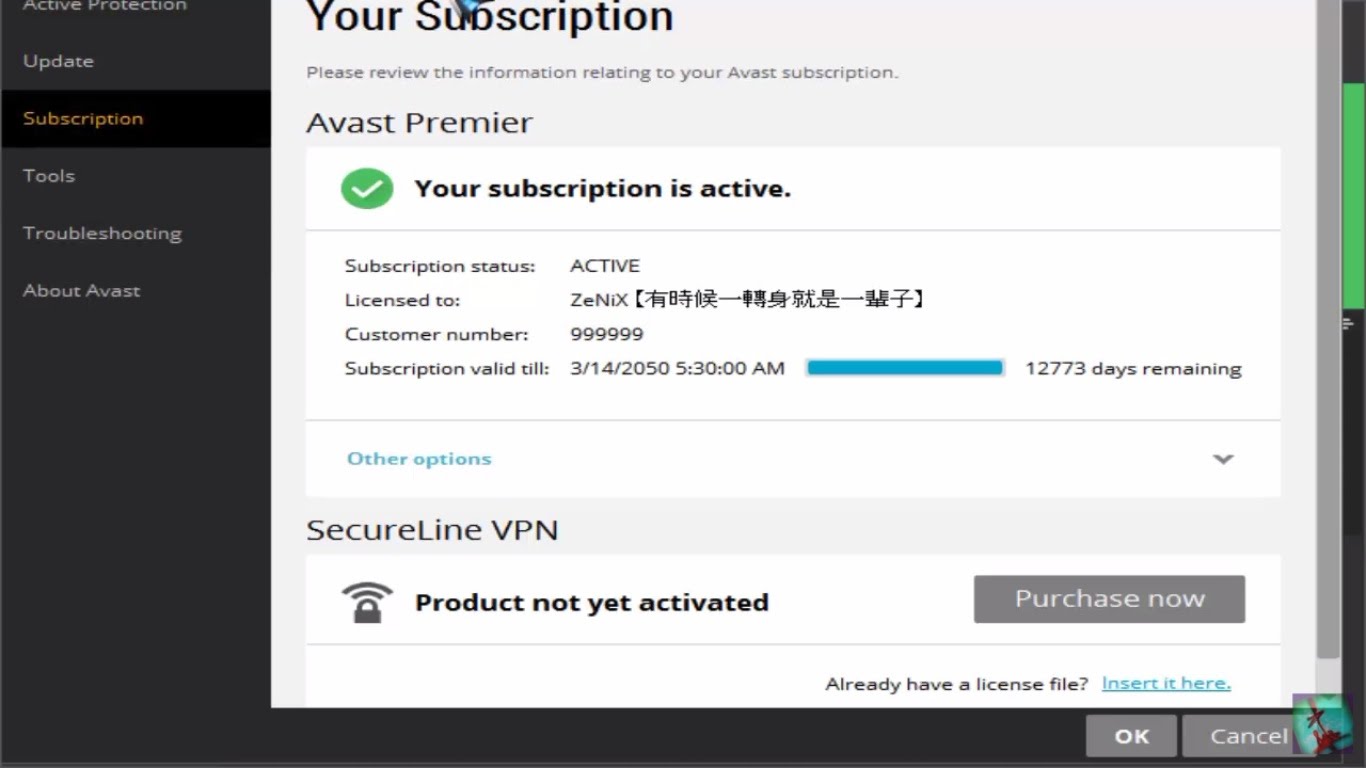Open Active Protection in the sidebar
The height and width of the screenshot is (768, 1366).
[x=104, y=6]
